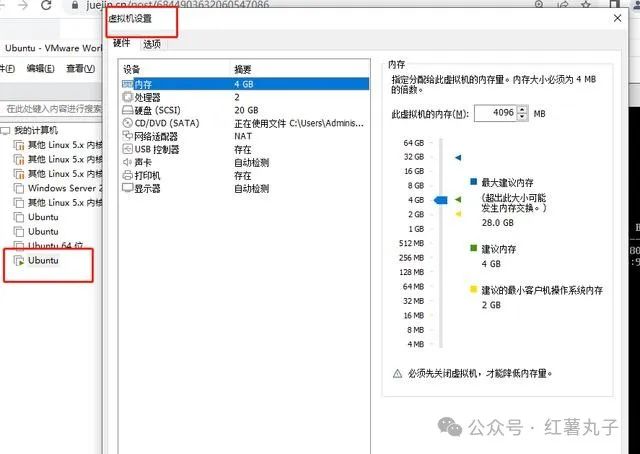This screenshot has height=454, width=640.
Task: Click the 8 GB scale label
Action: [x=416, y=185]
